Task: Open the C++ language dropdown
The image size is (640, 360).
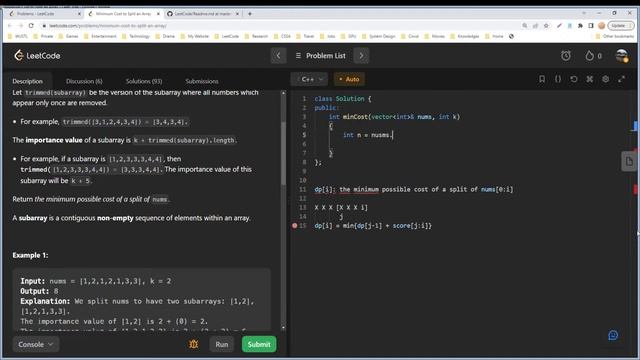Action: point(309,79)
